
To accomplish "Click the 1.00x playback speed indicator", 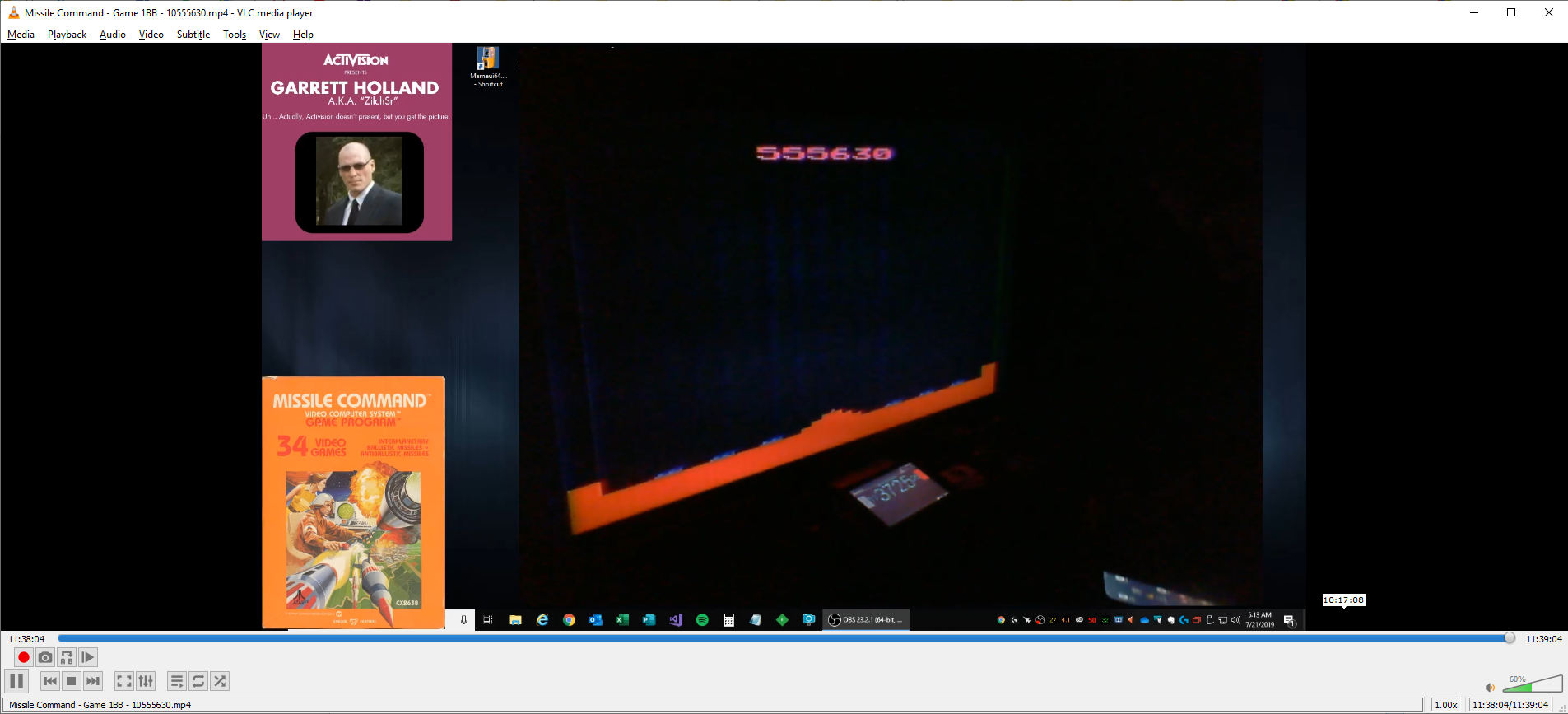I will [1446, 705].
